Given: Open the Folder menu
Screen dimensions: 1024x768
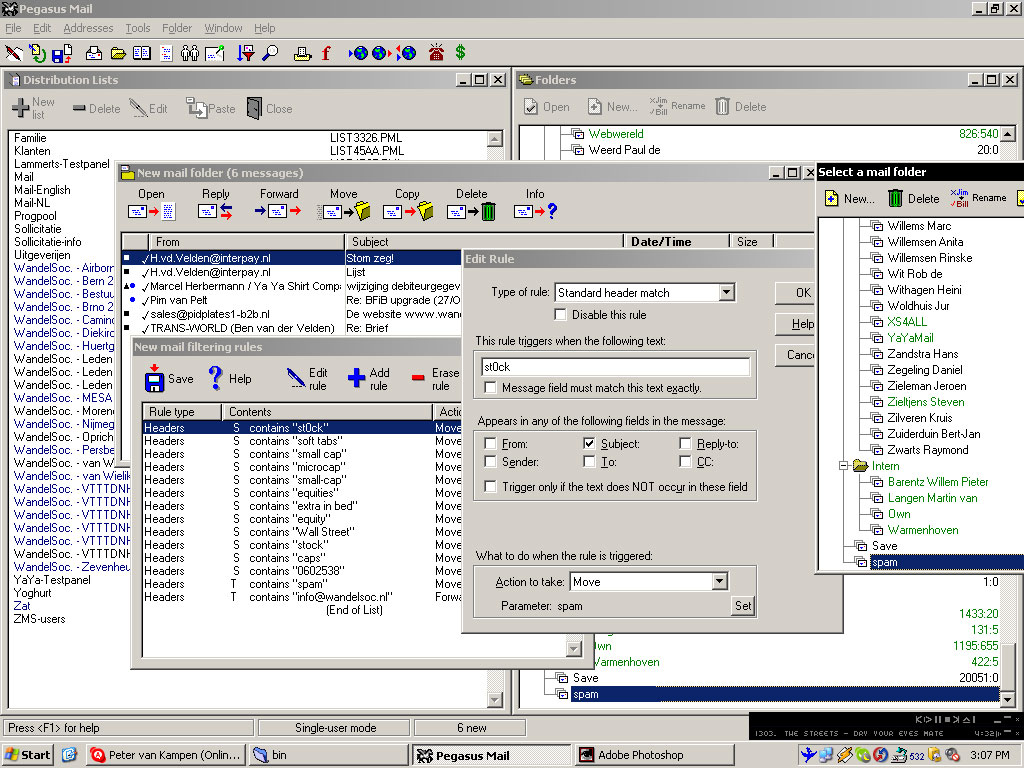Looking at the screenshot, I should pyautogui.click(x=177, y=28).
